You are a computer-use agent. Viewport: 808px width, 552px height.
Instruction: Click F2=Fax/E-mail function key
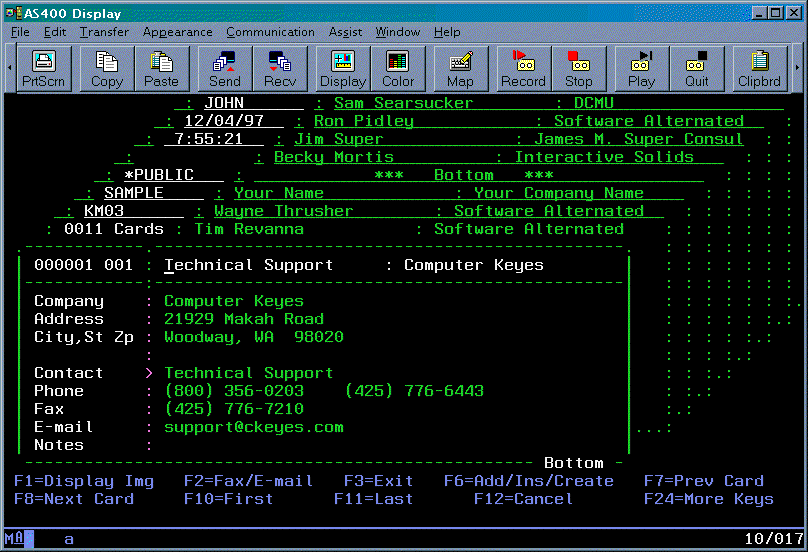point(248,481)
